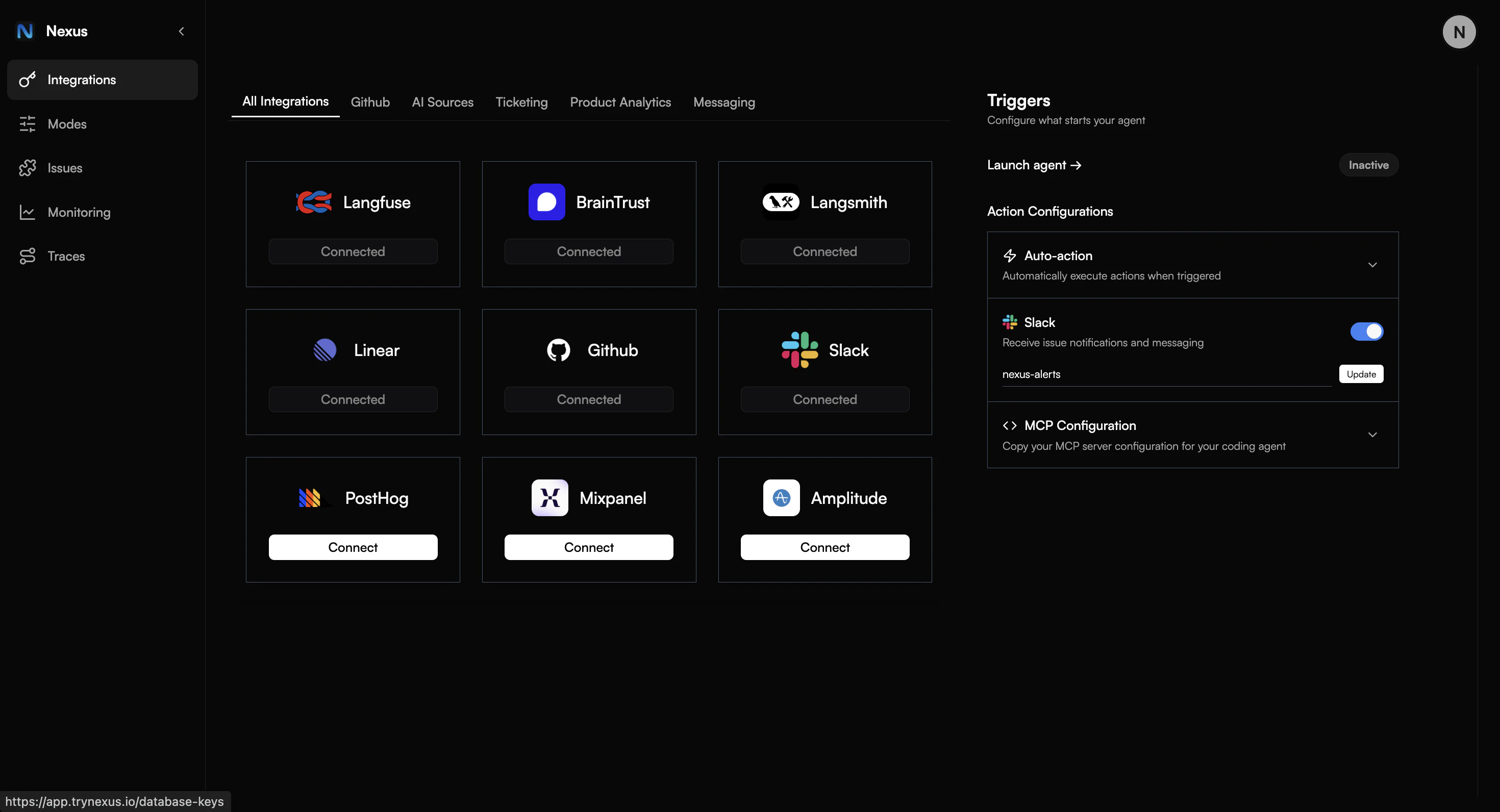This screenshot has width=1500, height=812.
Task: Expand the Auto-action section chevron
Action: 1372,265
